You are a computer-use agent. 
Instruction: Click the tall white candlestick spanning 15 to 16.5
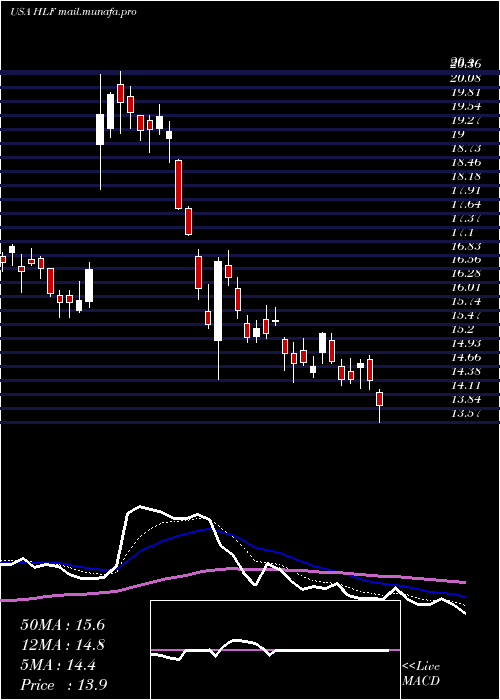[218, 301]
